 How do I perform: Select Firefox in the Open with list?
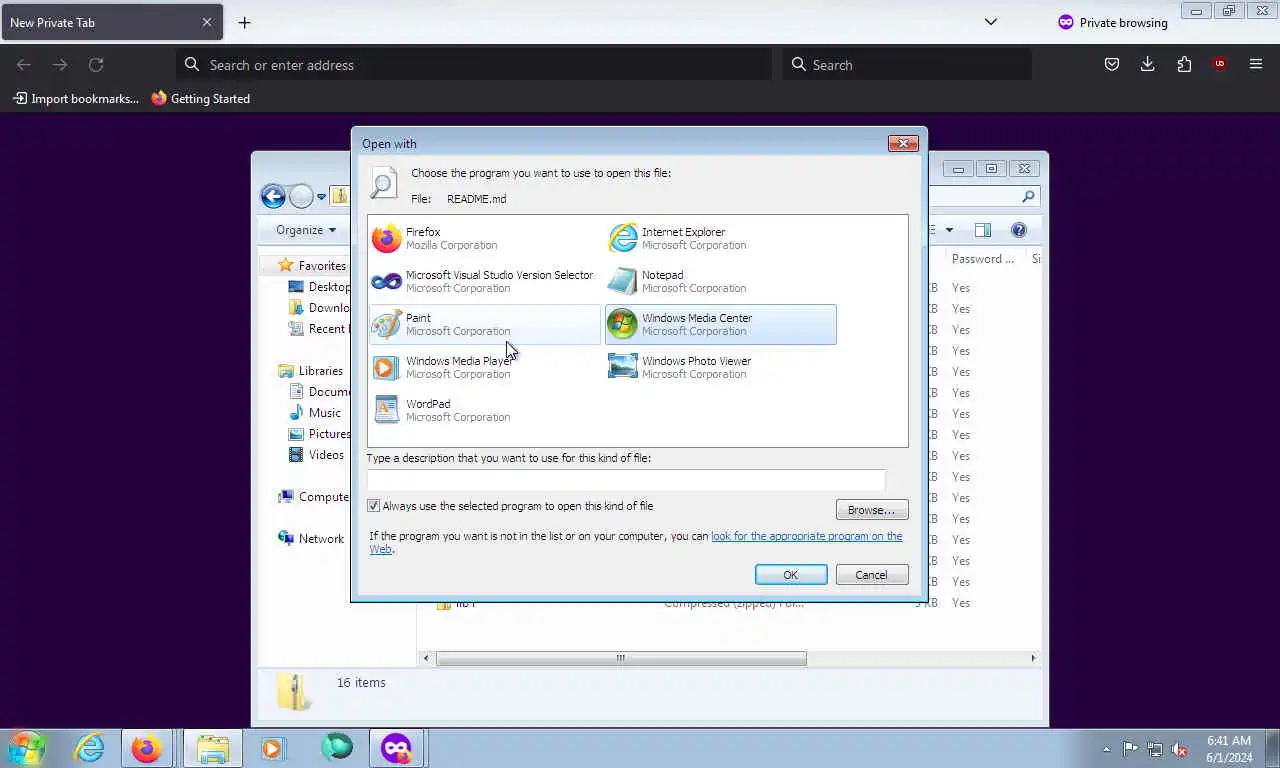485,238
